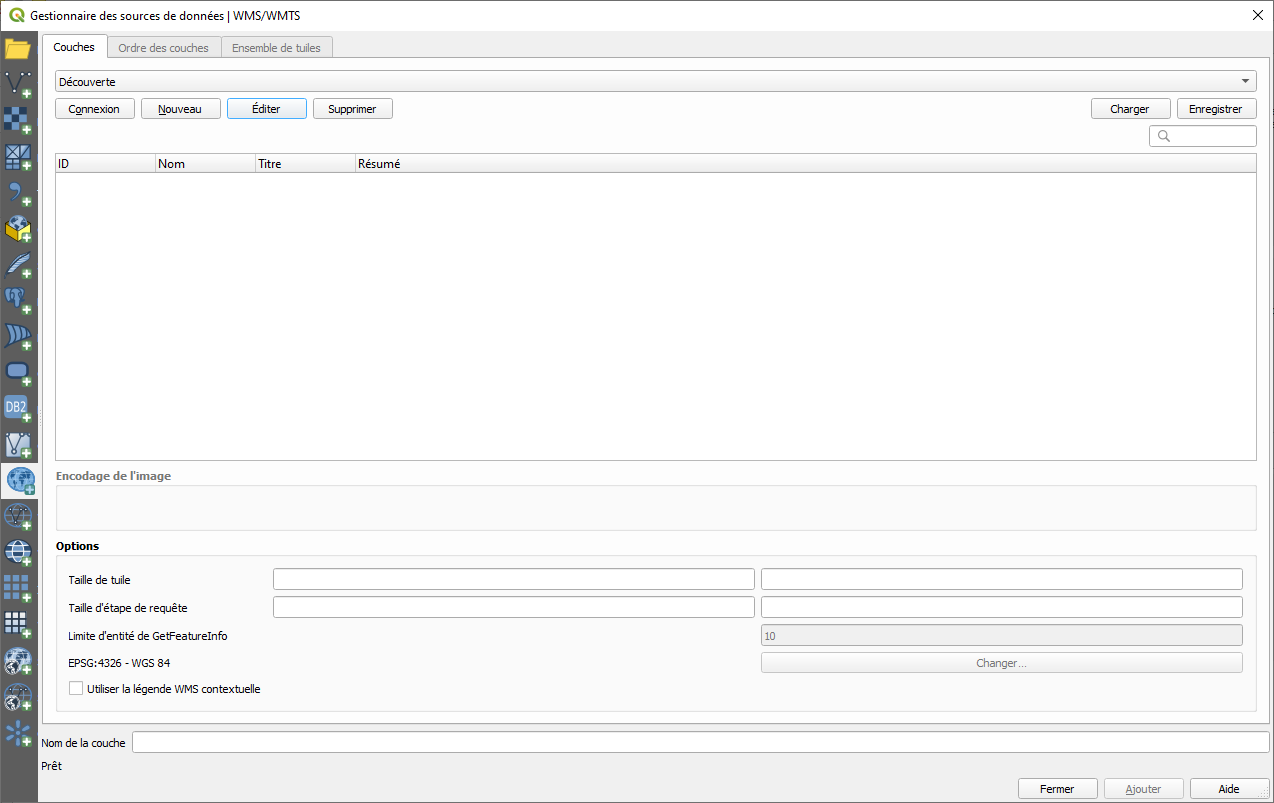Open the Delimited Text import page
This screenshot has width=1274, height=803.
pos(19,193)
